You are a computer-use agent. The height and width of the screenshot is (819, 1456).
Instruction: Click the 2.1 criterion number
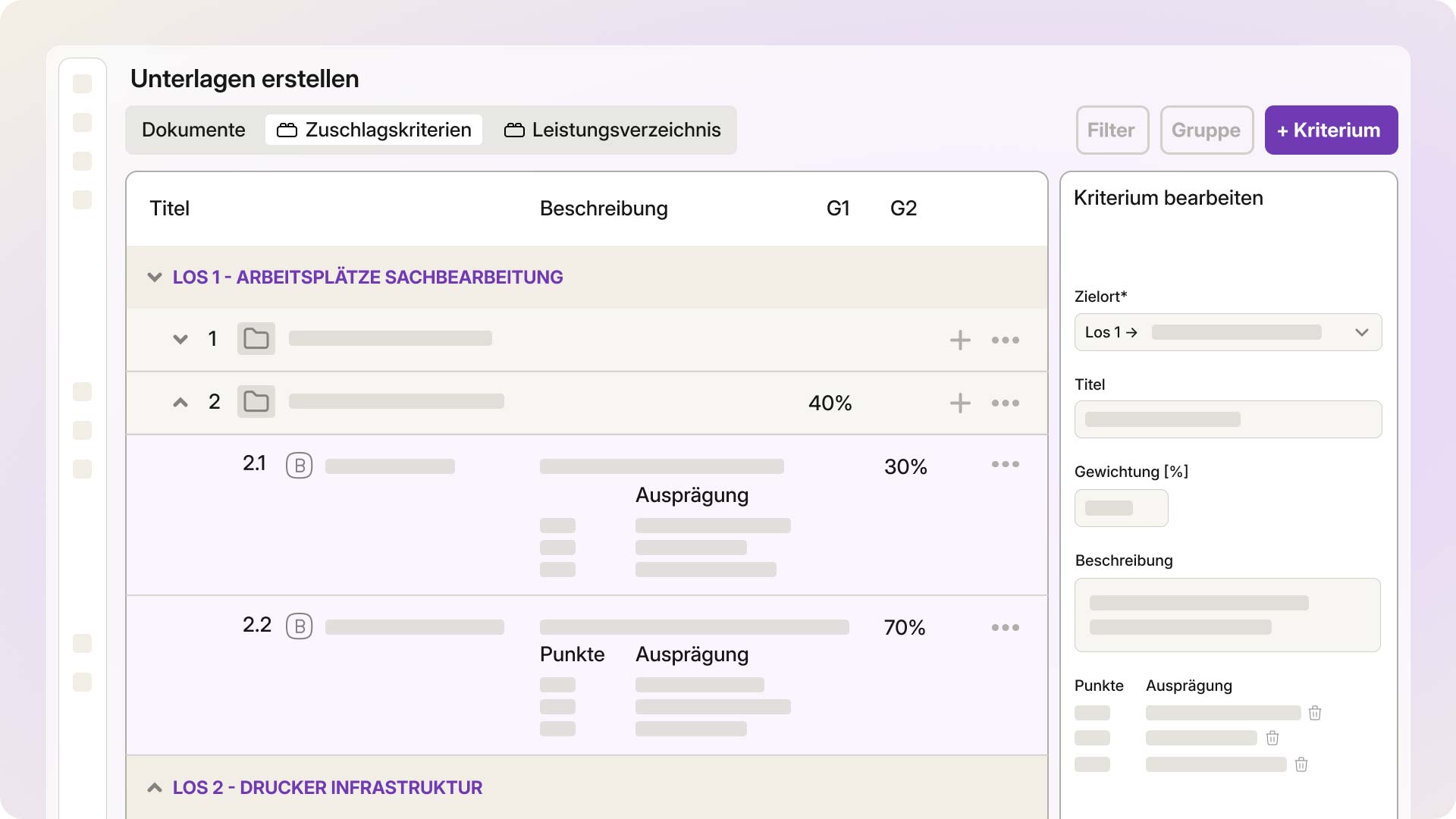tap(254, 463)
